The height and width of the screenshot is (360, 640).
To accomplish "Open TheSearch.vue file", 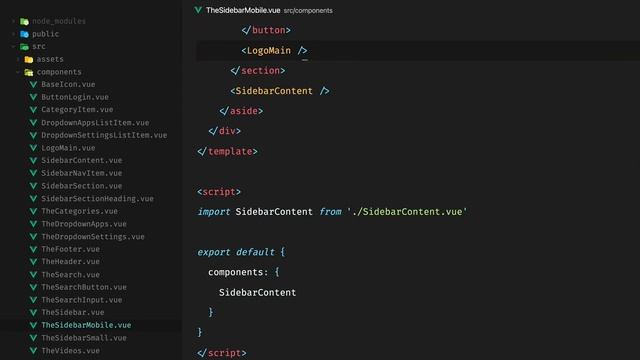I will pyautogui.click(x=71, y=274).
